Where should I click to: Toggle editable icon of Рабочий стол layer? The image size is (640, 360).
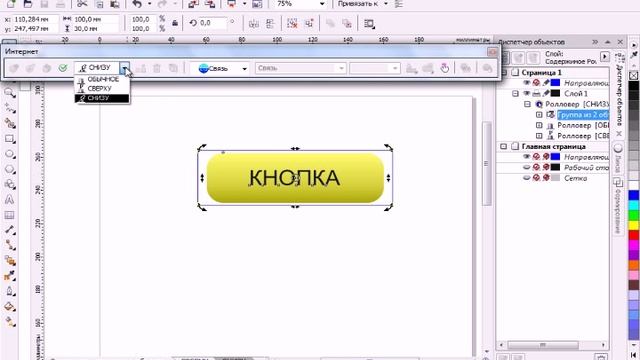click(546, 167)
